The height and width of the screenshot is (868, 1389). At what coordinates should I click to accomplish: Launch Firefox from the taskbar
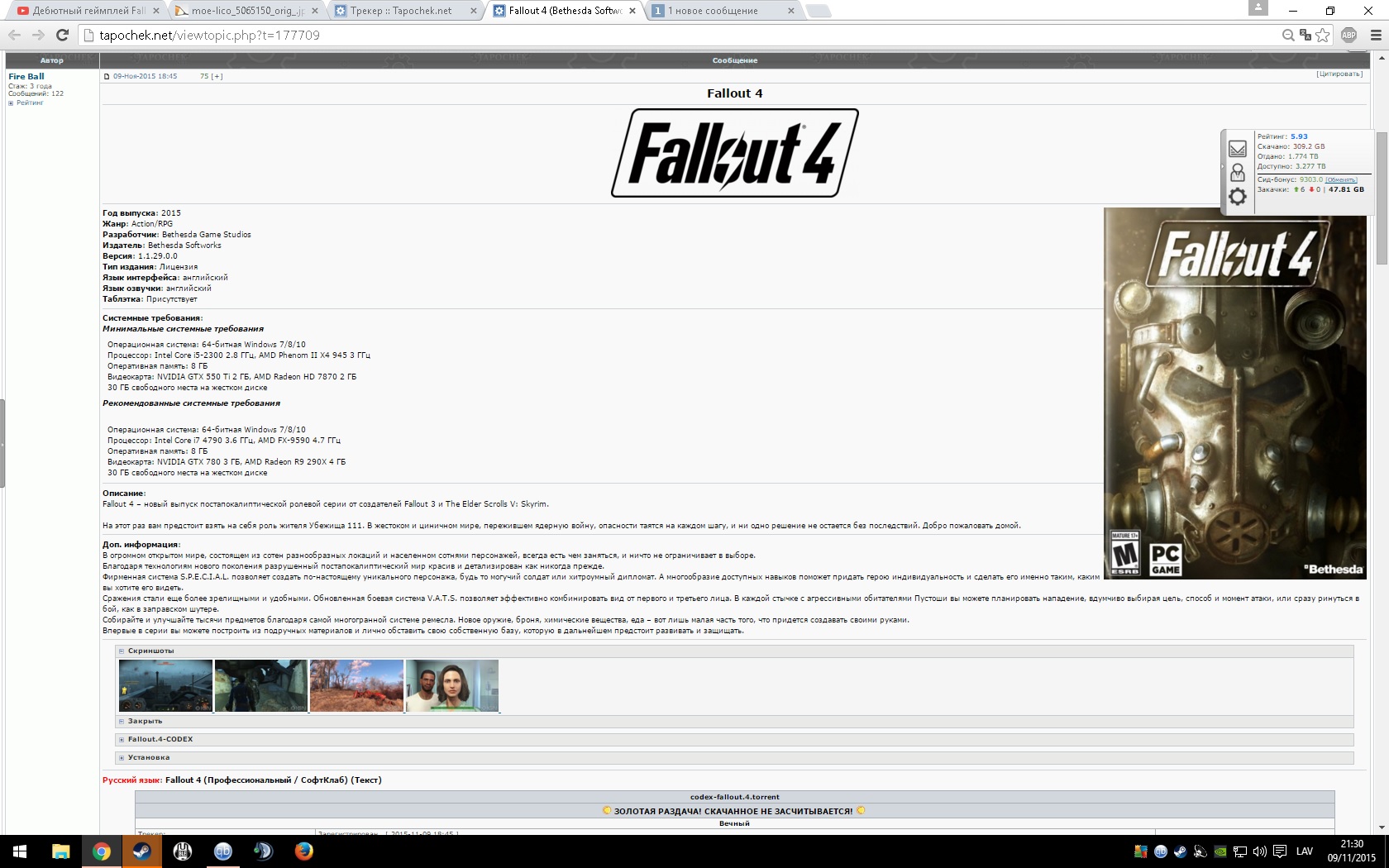point(304,851)
